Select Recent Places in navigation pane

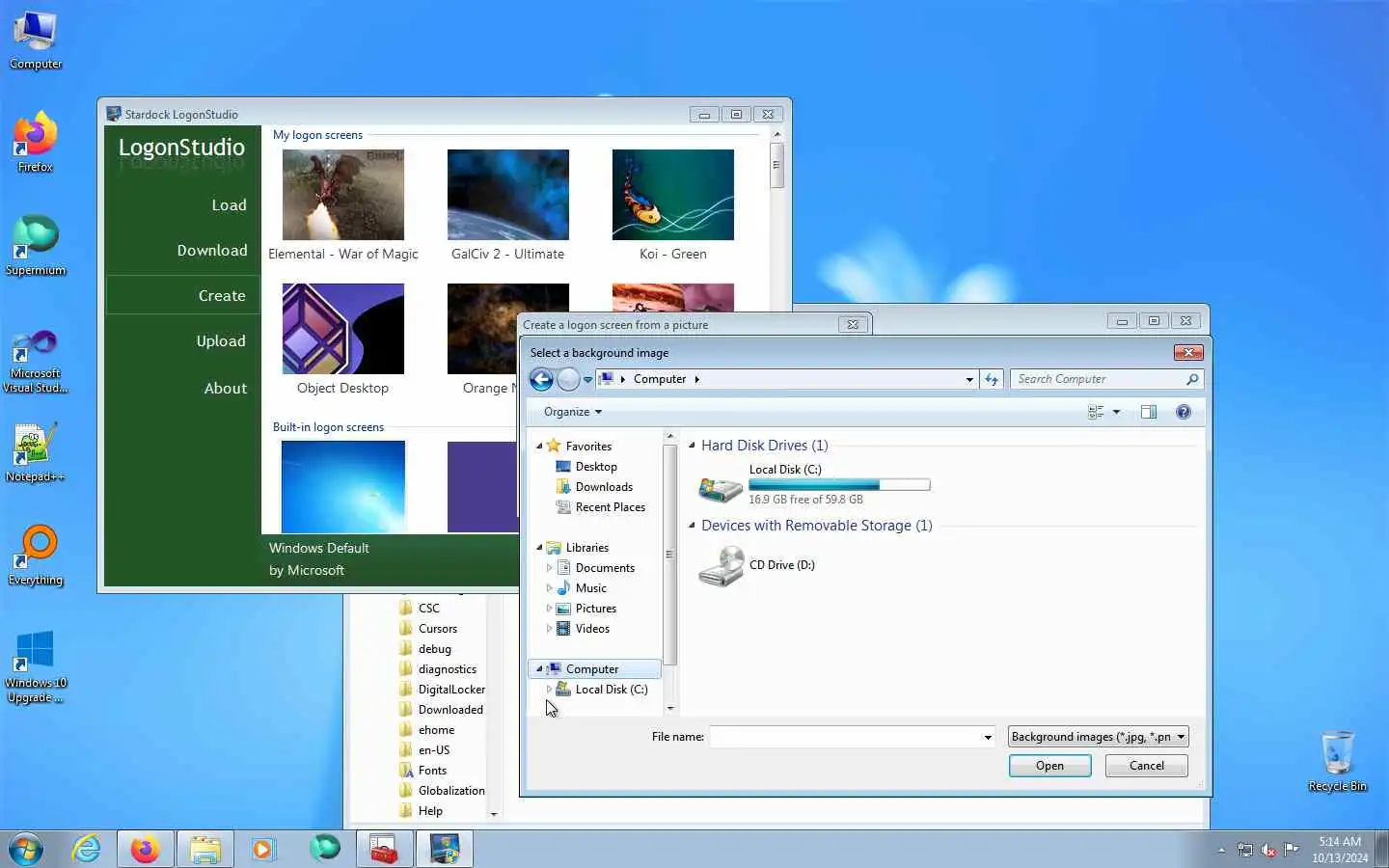pos(601,507)
